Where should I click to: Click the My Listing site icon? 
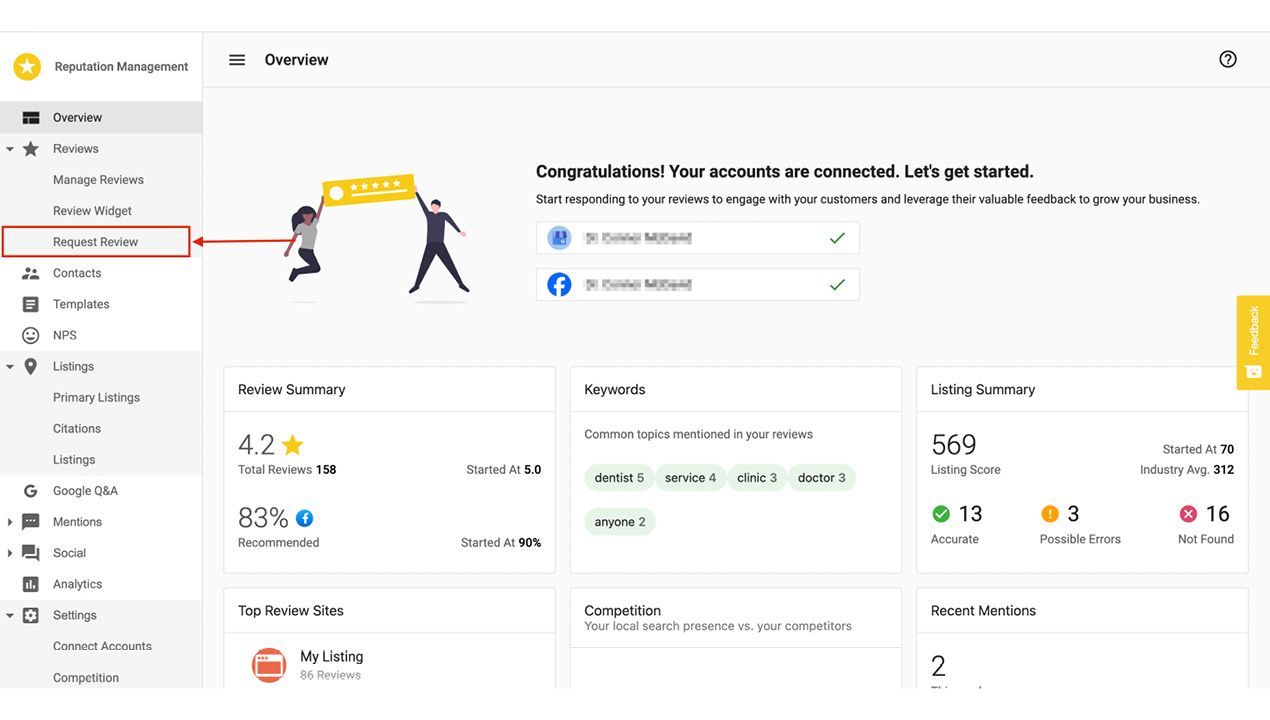269,665
